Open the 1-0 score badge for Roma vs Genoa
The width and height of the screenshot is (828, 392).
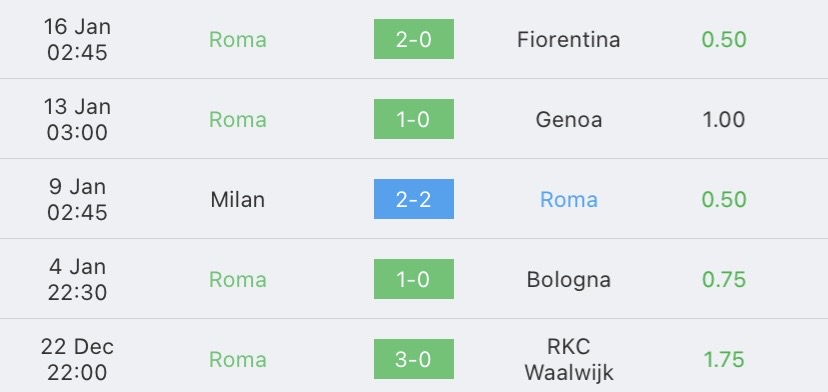413,119
